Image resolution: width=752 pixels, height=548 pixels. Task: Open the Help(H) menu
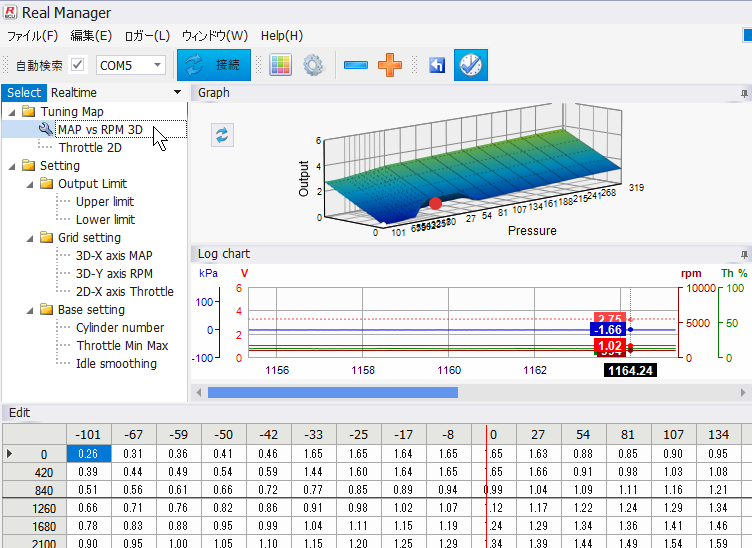click(x=282, y=36)
